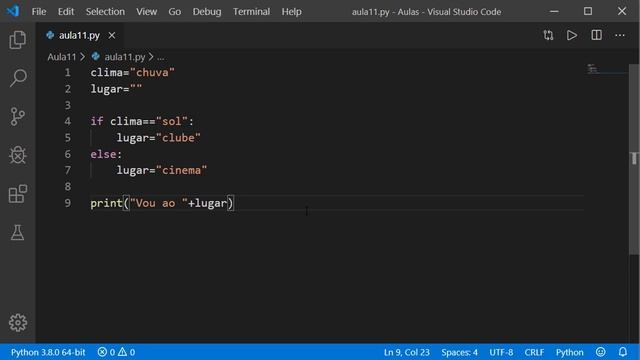Image resolution: width=640 pixels, height=360 pixels.
Task: Click the editor minimap preview
Action: click(x=607, y=69)
